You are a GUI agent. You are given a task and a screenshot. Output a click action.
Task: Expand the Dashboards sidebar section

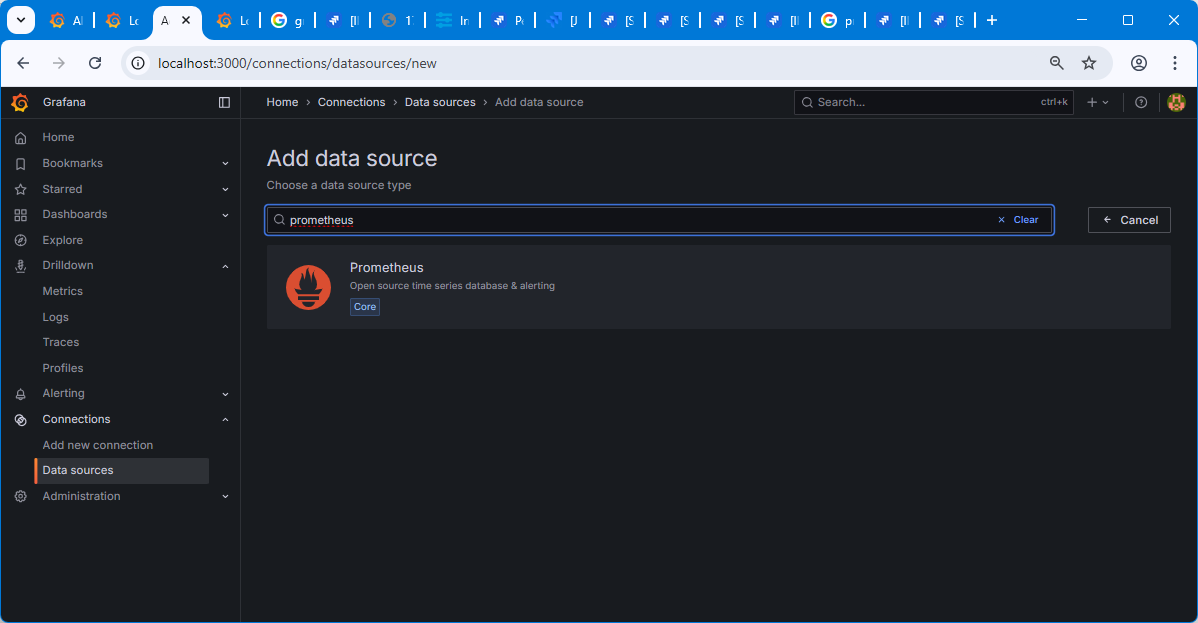[225, 214]
